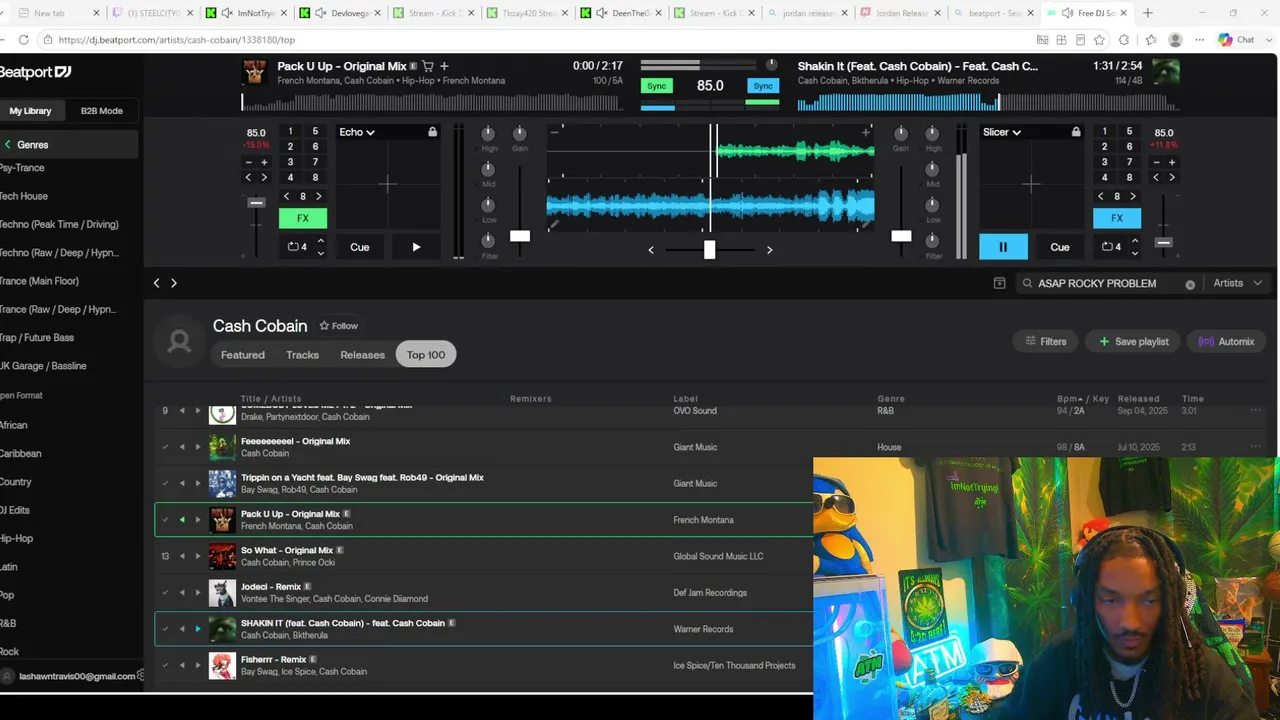The height and width of the screenshot is (720, 1280).
Task: Click right deck Cue button
Action: pos(1060,247)
